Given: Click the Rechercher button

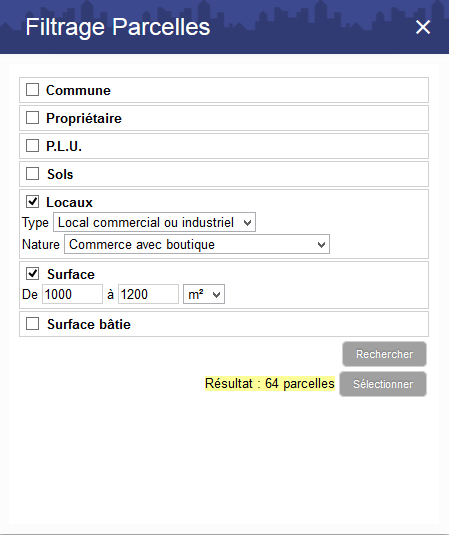Looking at the screenshot, I should pos(385,354).
